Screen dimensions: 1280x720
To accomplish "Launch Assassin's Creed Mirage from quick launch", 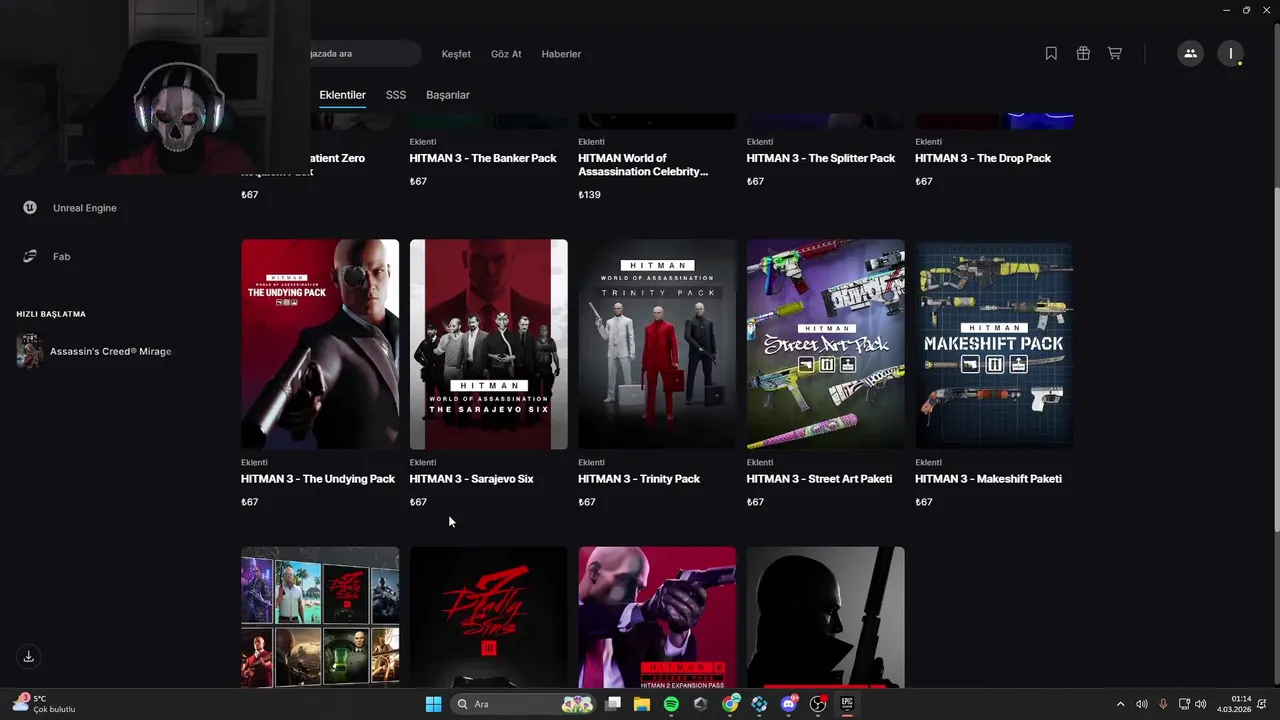I will tap(110, 351).
